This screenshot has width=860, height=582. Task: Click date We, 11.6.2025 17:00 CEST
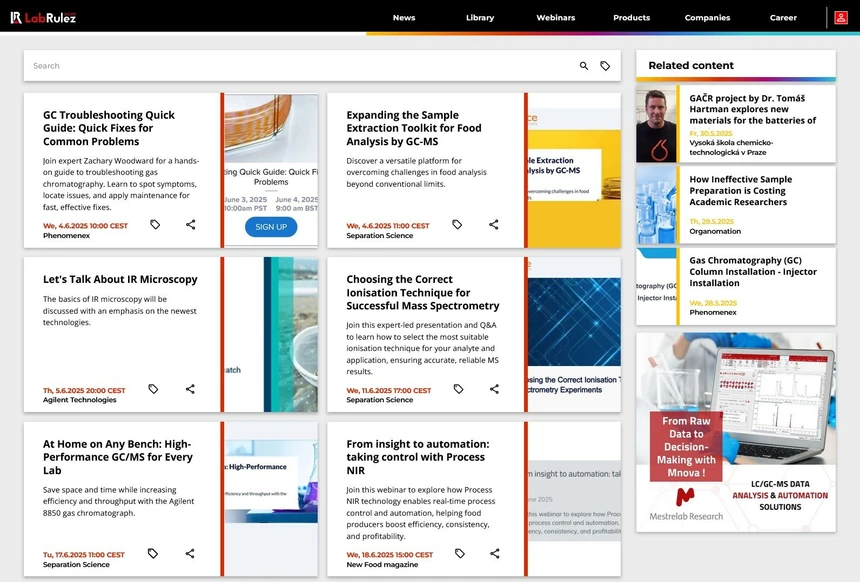(x=388, y=391)
